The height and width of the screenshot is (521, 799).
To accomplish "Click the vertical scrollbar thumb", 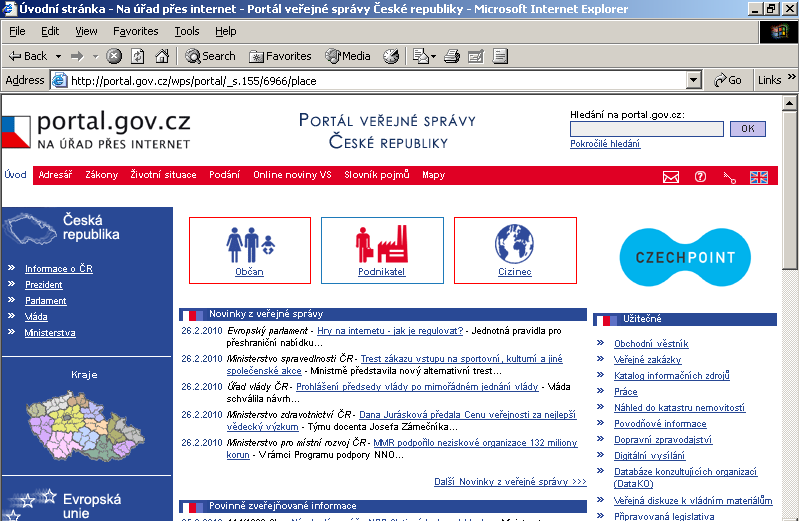I will click(790, 190).
